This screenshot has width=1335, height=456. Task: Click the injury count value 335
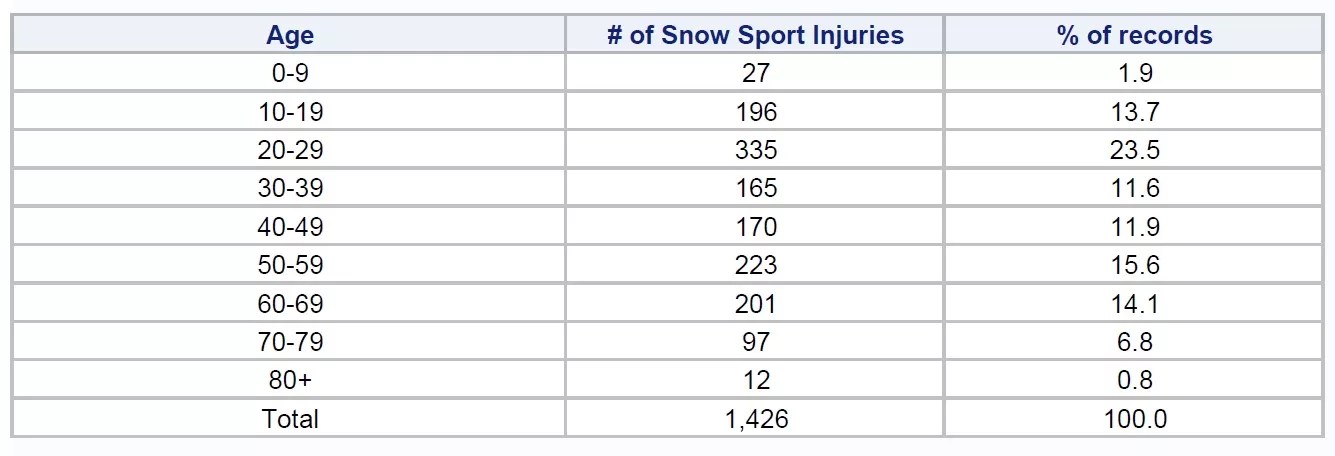[x=755, y=150]
